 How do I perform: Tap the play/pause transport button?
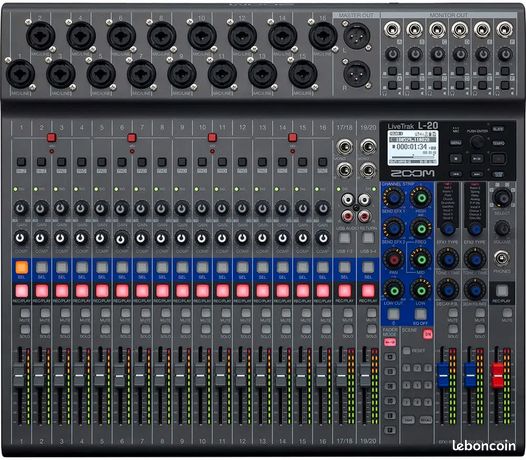[477, 158]
